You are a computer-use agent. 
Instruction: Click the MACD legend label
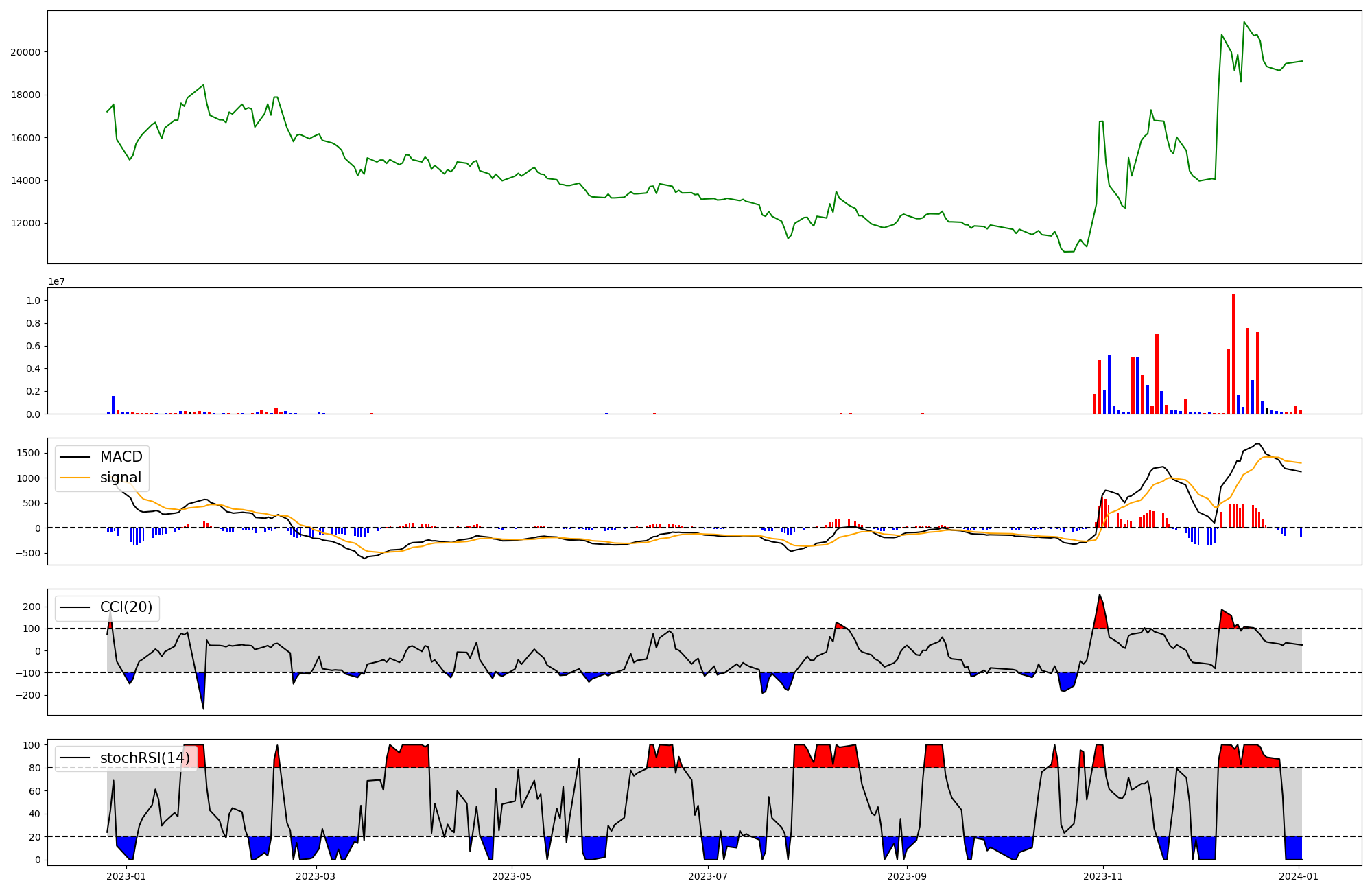click(x=121, y=457)
